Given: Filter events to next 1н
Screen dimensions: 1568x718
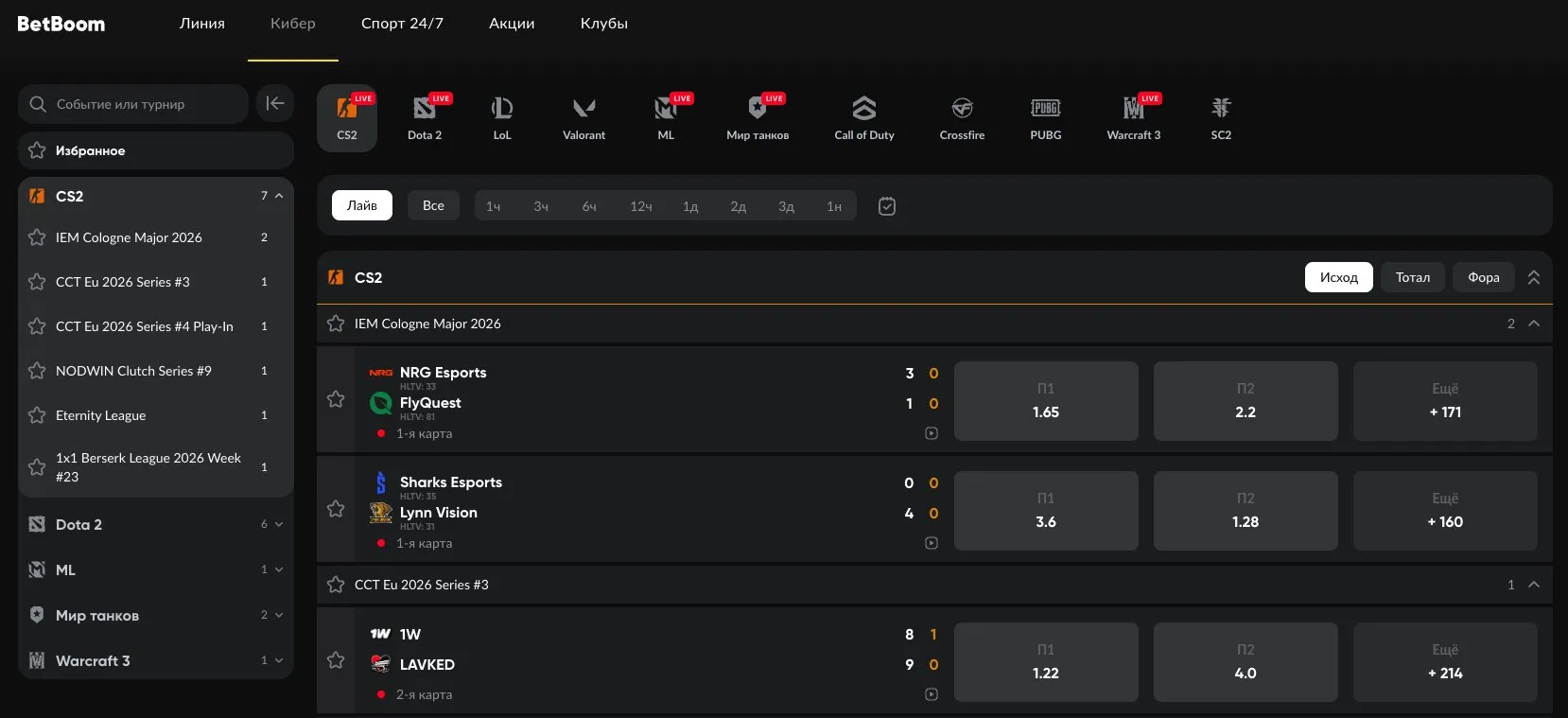Looking at the screenshot, I should [834, 206].
